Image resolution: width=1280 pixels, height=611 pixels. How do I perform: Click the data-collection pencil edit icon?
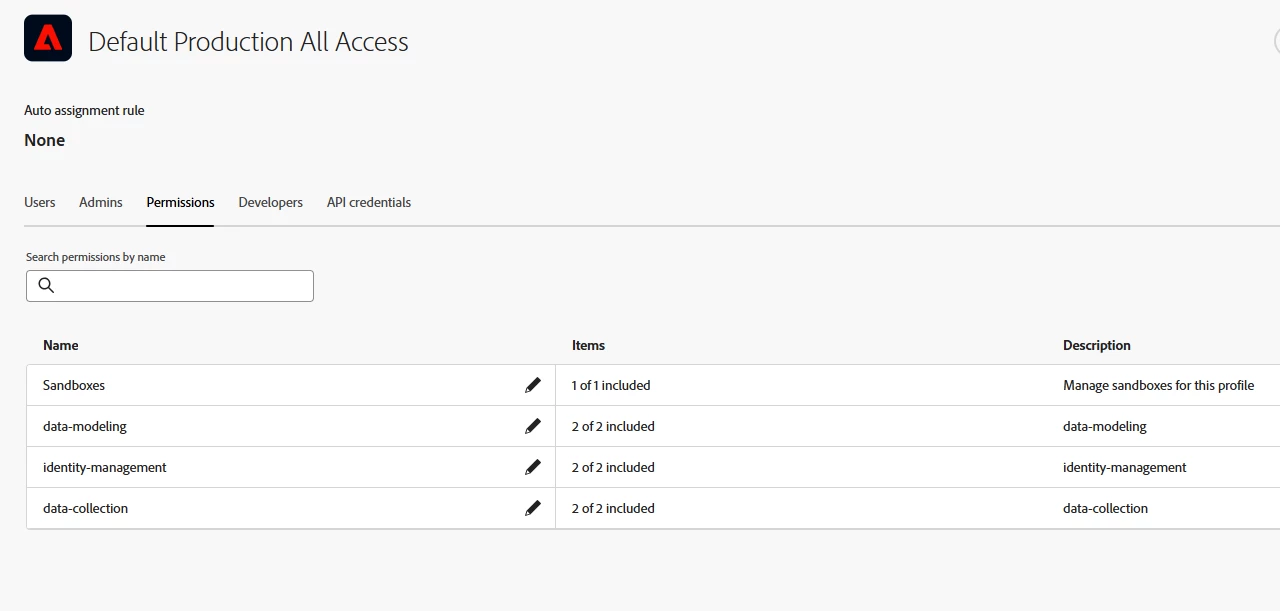pyautogui.click(x=533, y=508)
